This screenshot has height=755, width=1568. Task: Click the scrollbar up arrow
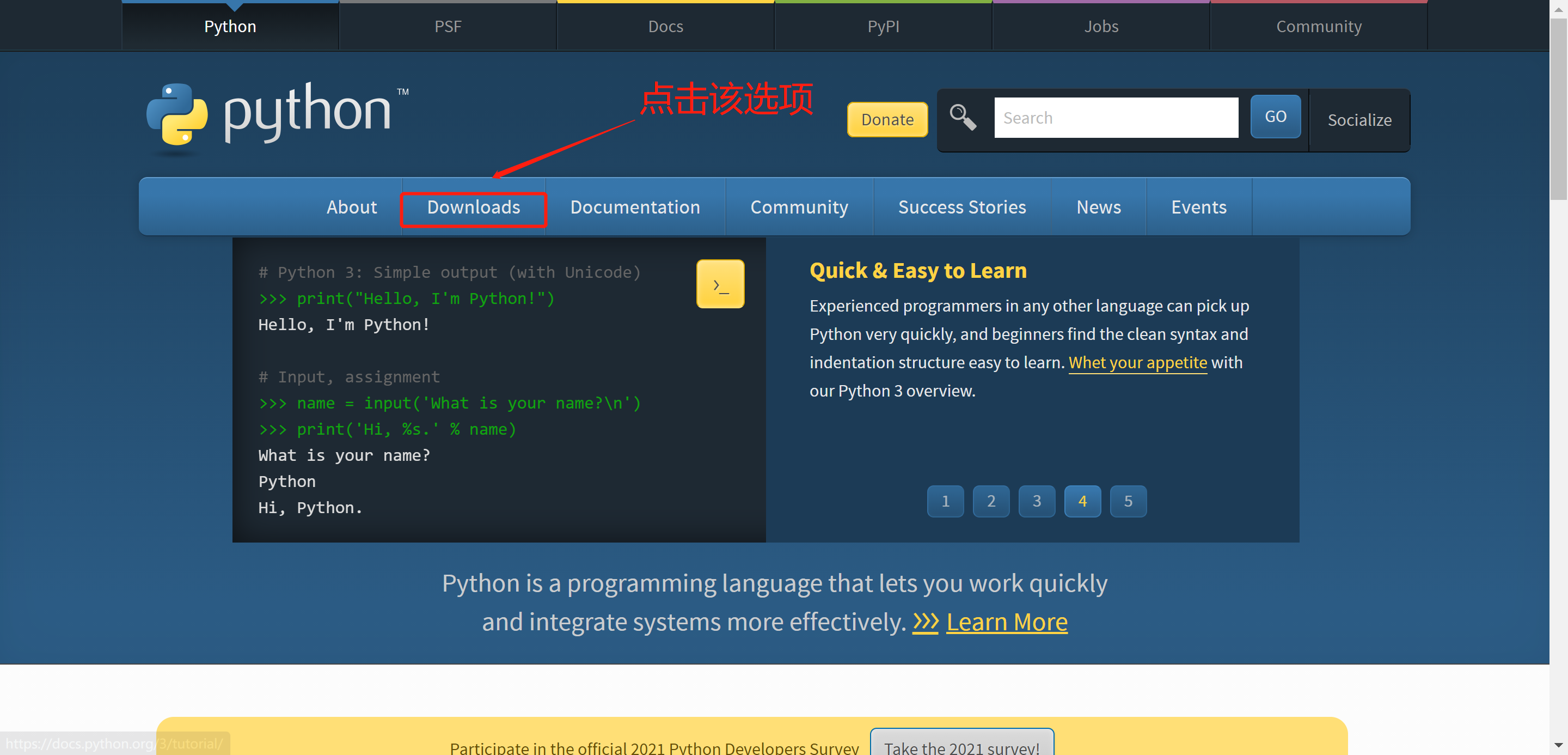[x=1558, y=9]
